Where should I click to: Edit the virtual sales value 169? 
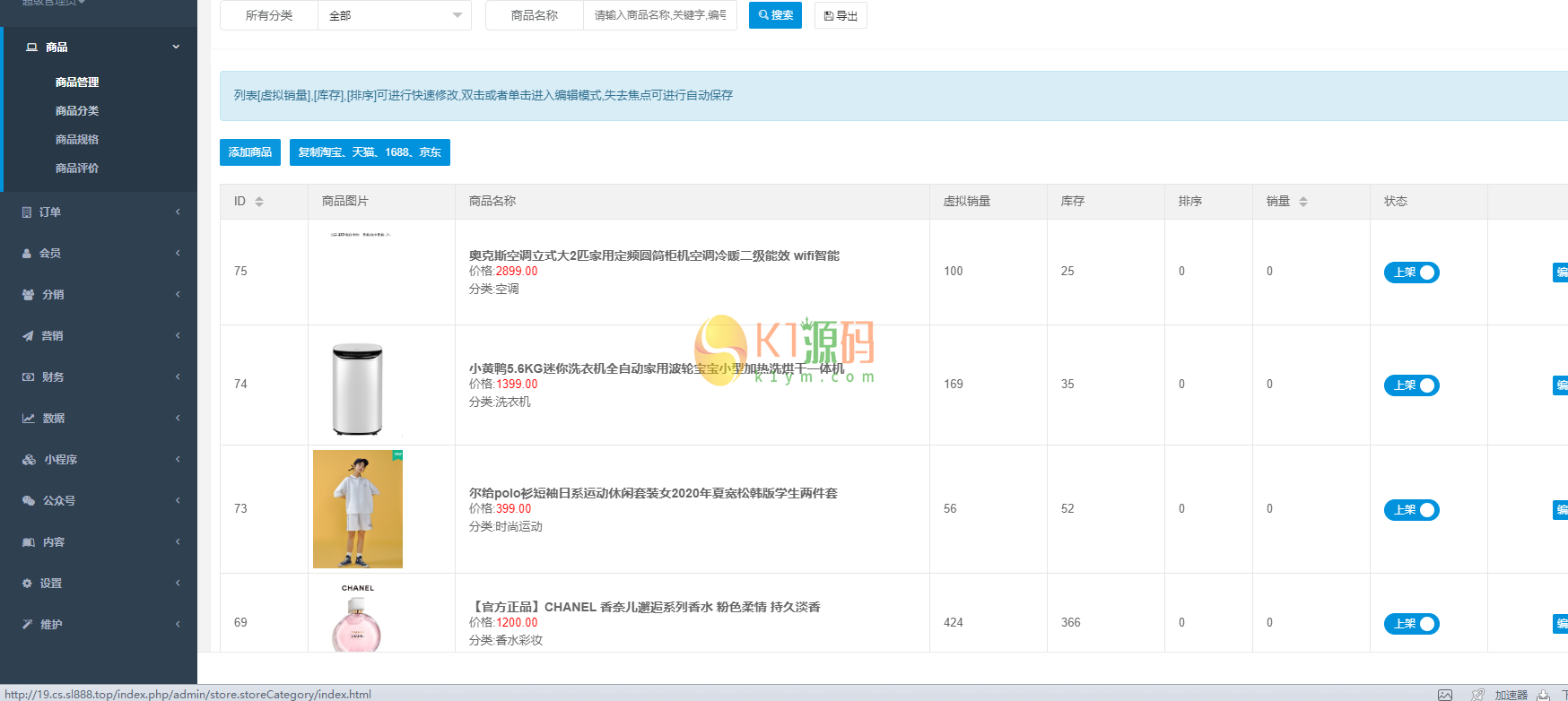coord(954,385)
